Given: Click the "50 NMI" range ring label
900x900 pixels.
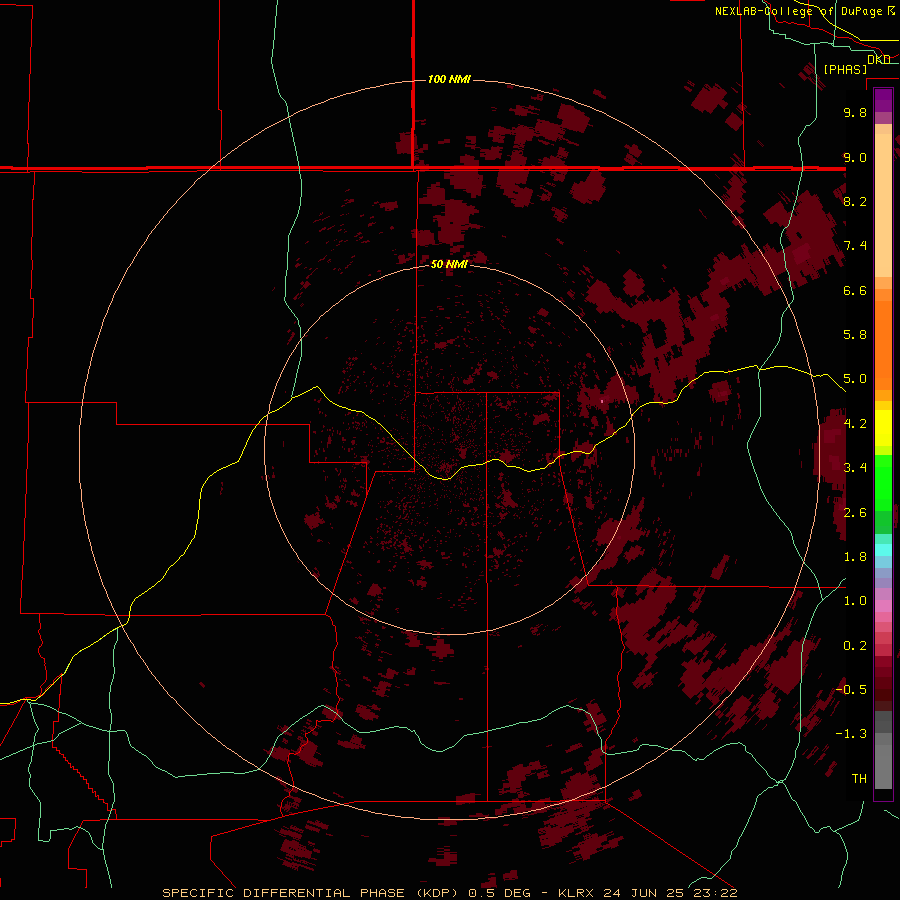Looking at the screenshot, I should [x=449, y=264].
